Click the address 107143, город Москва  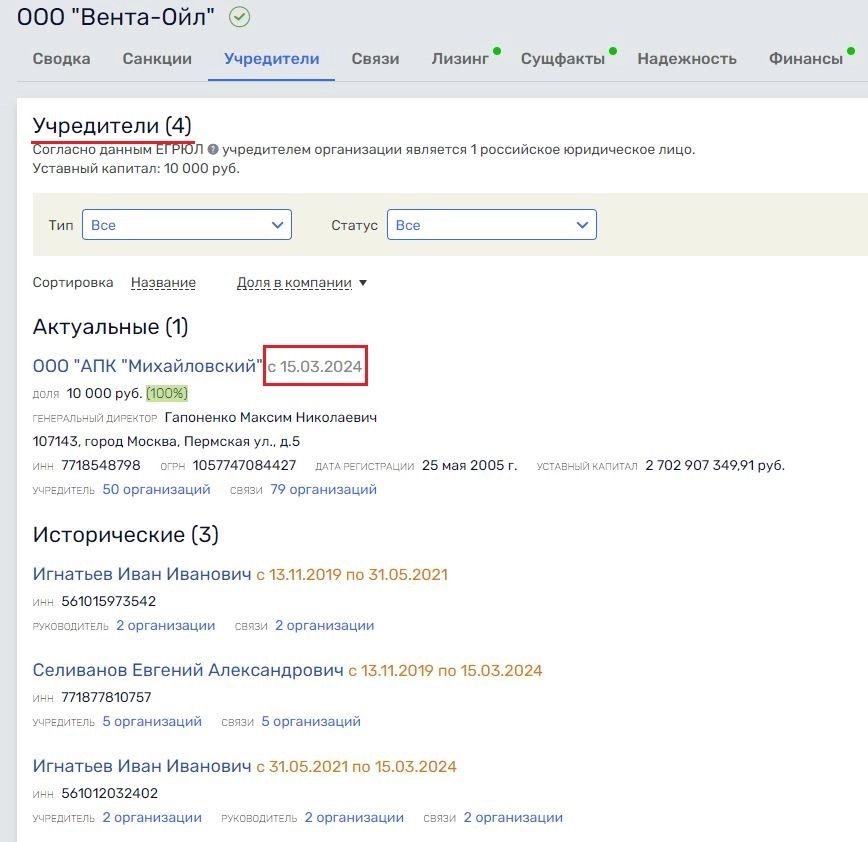pyautogui.click(x=166, y=441)
